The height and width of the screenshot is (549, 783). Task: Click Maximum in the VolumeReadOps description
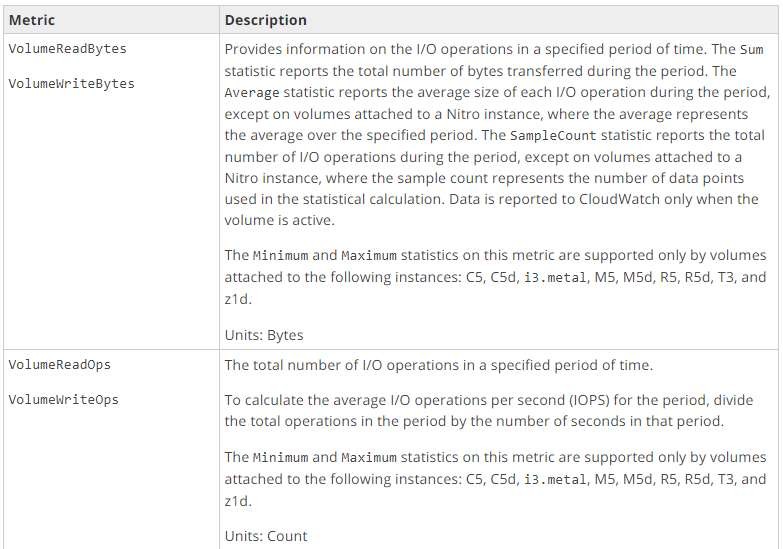(x=369, y=458)
